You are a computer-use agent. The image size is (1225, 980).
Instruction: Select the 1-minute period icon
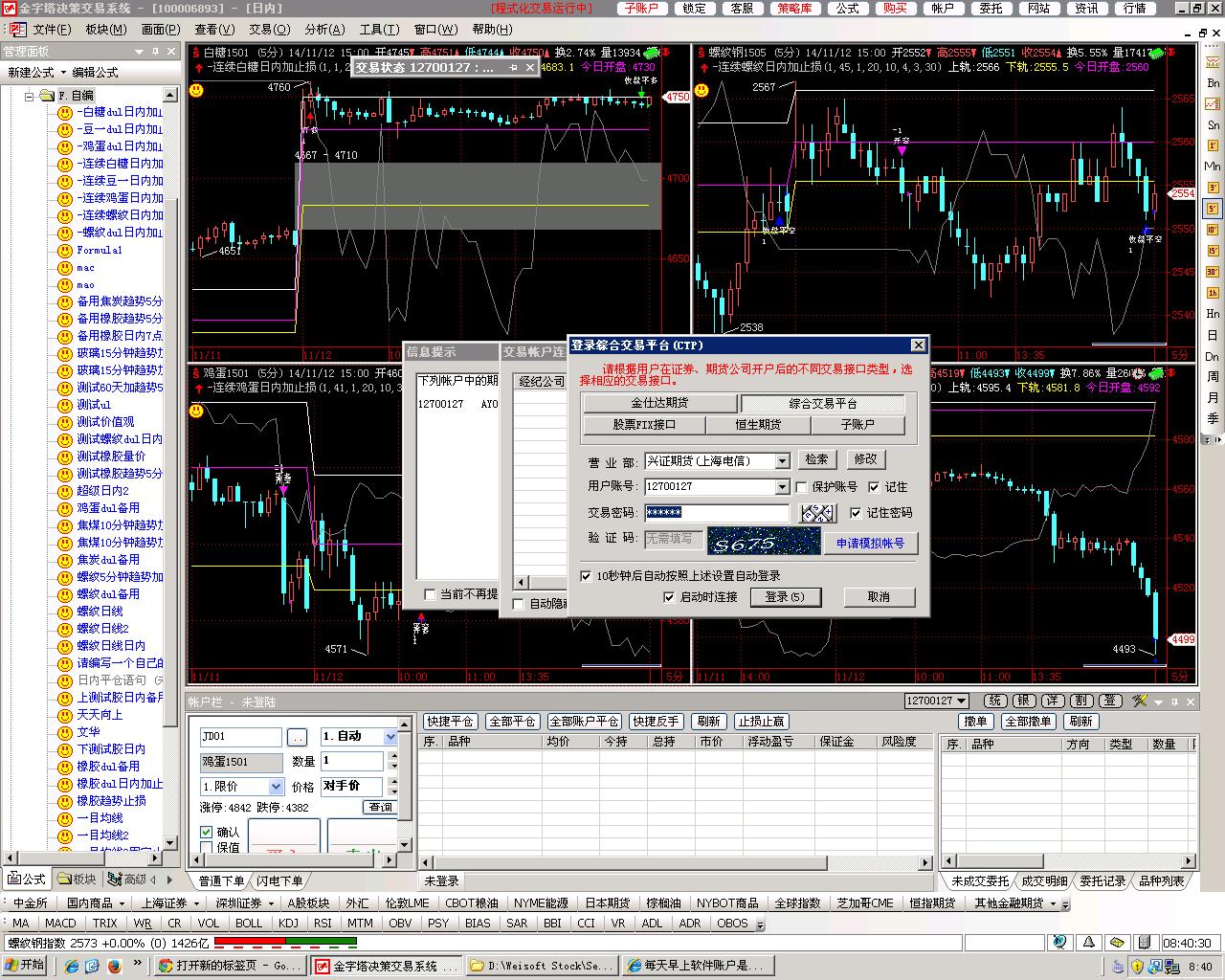[x=1213, y=145]
